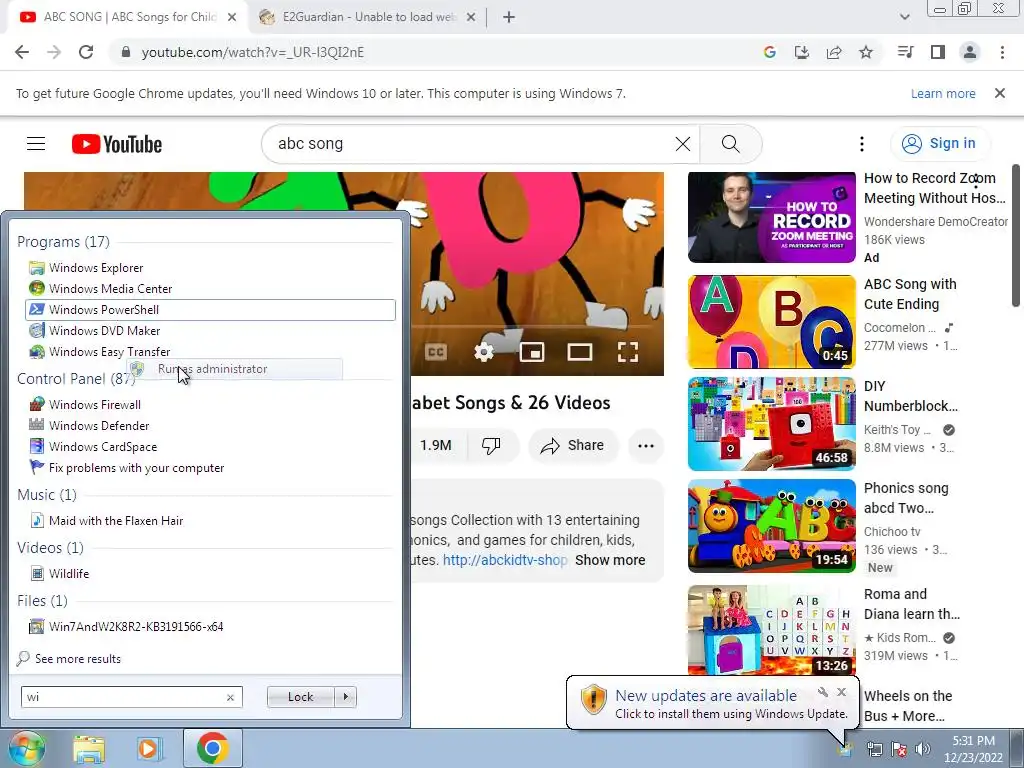Expand description with Show more
The image size is (1024, 768).
[x=610, y=560]
